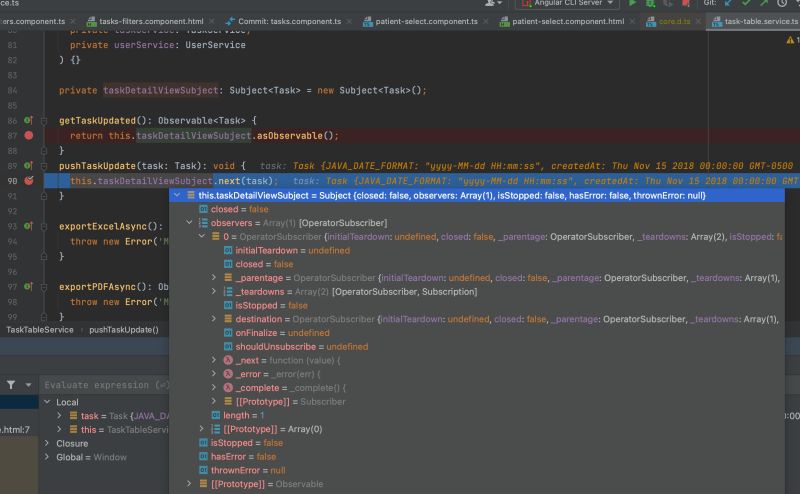Expand the destination node
Screen dimensions: 800x494
pos(214,319)
